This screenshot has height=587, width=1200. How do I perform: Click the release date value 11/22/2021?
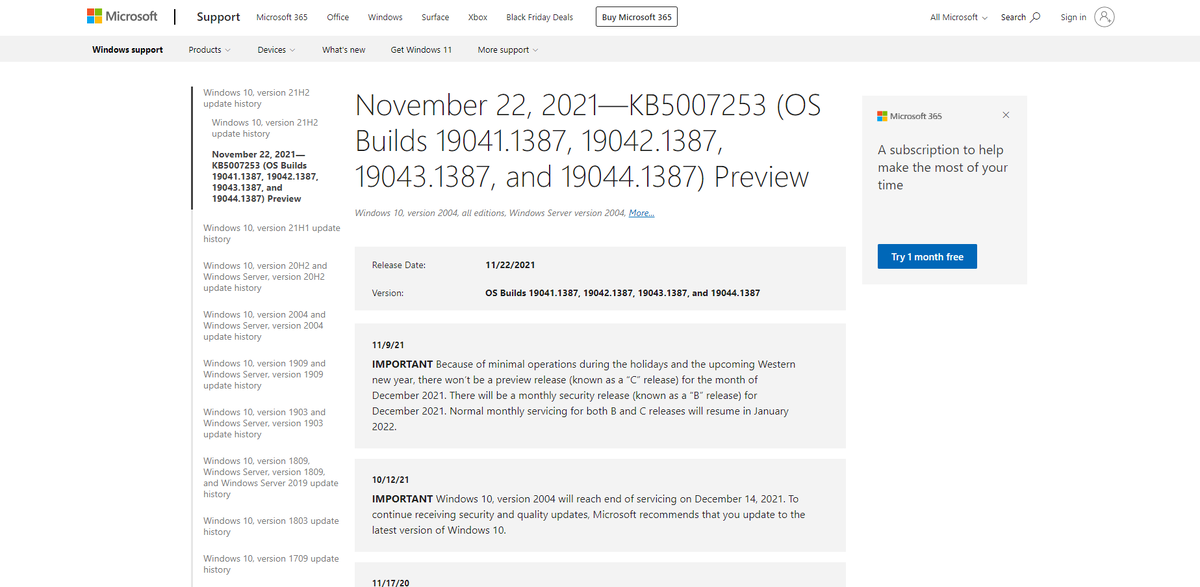point(510,265)
